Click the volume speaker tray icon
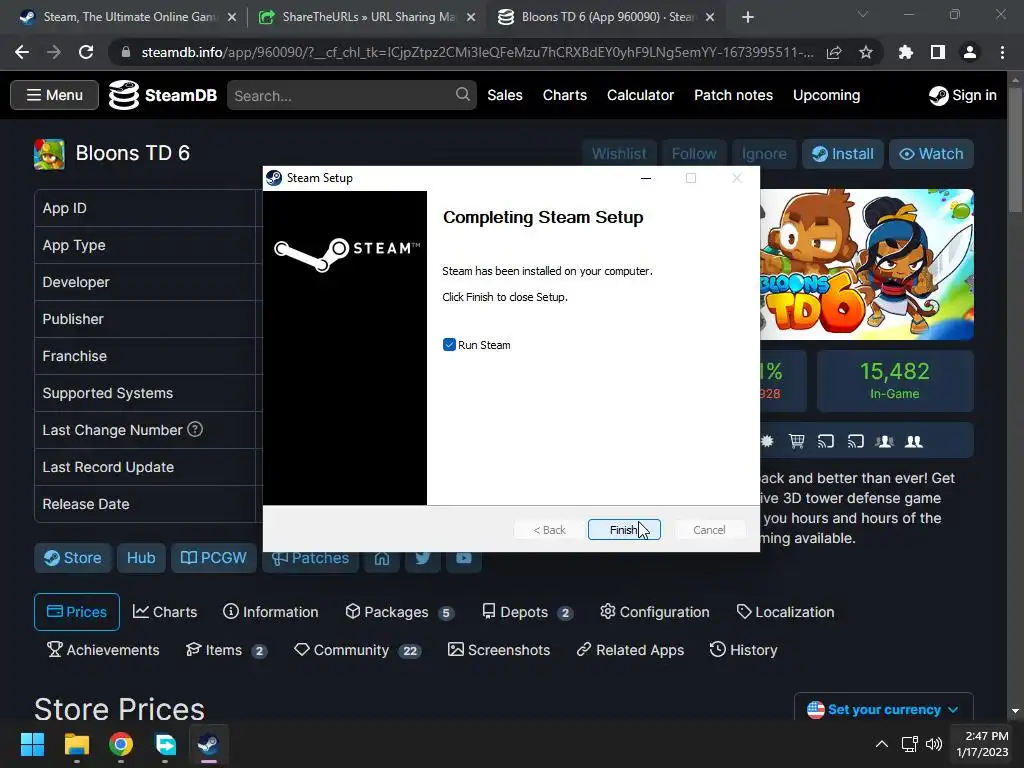1024x768 pixels. tap(935, 744)
